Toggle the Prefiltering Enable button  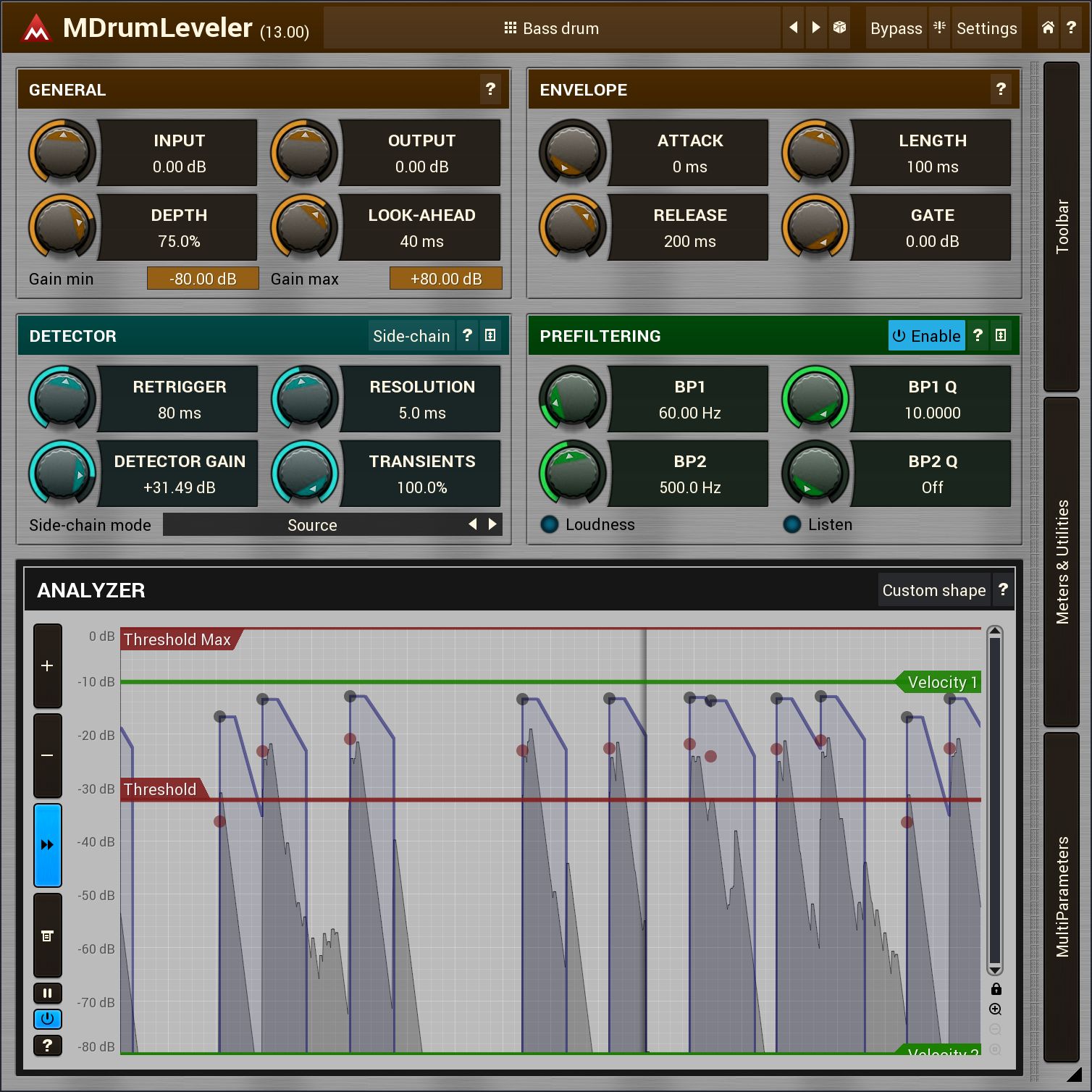click(926, 336)
